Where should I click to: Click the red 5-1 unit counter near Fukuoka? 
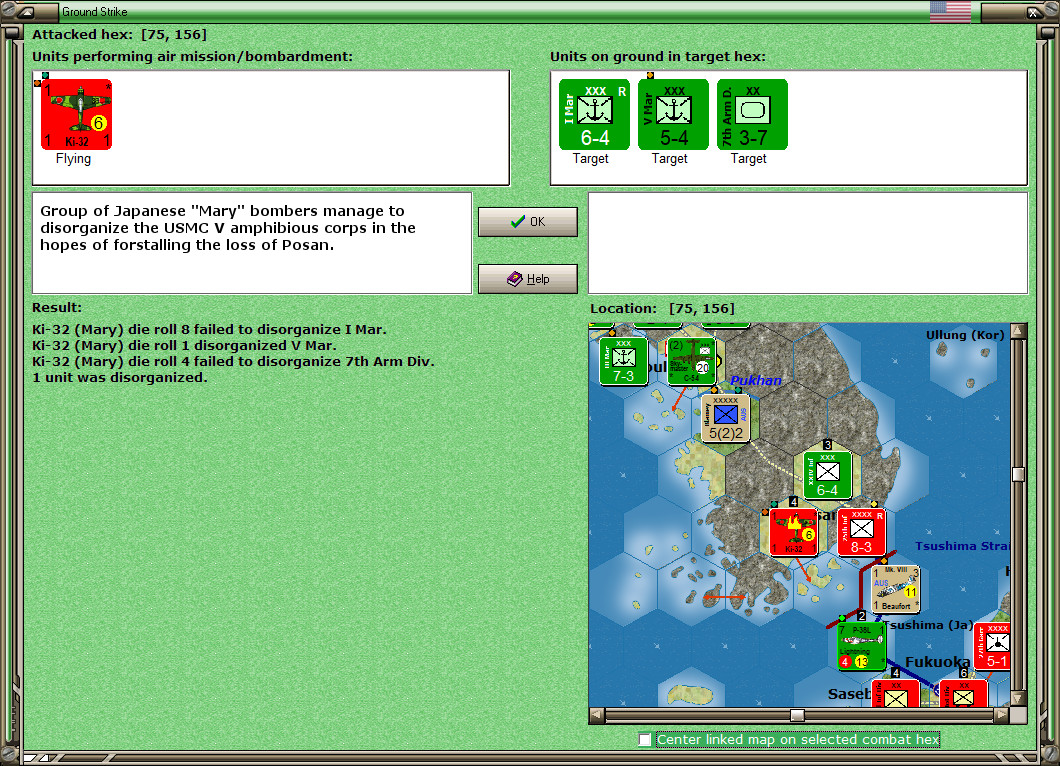(992, 647)
